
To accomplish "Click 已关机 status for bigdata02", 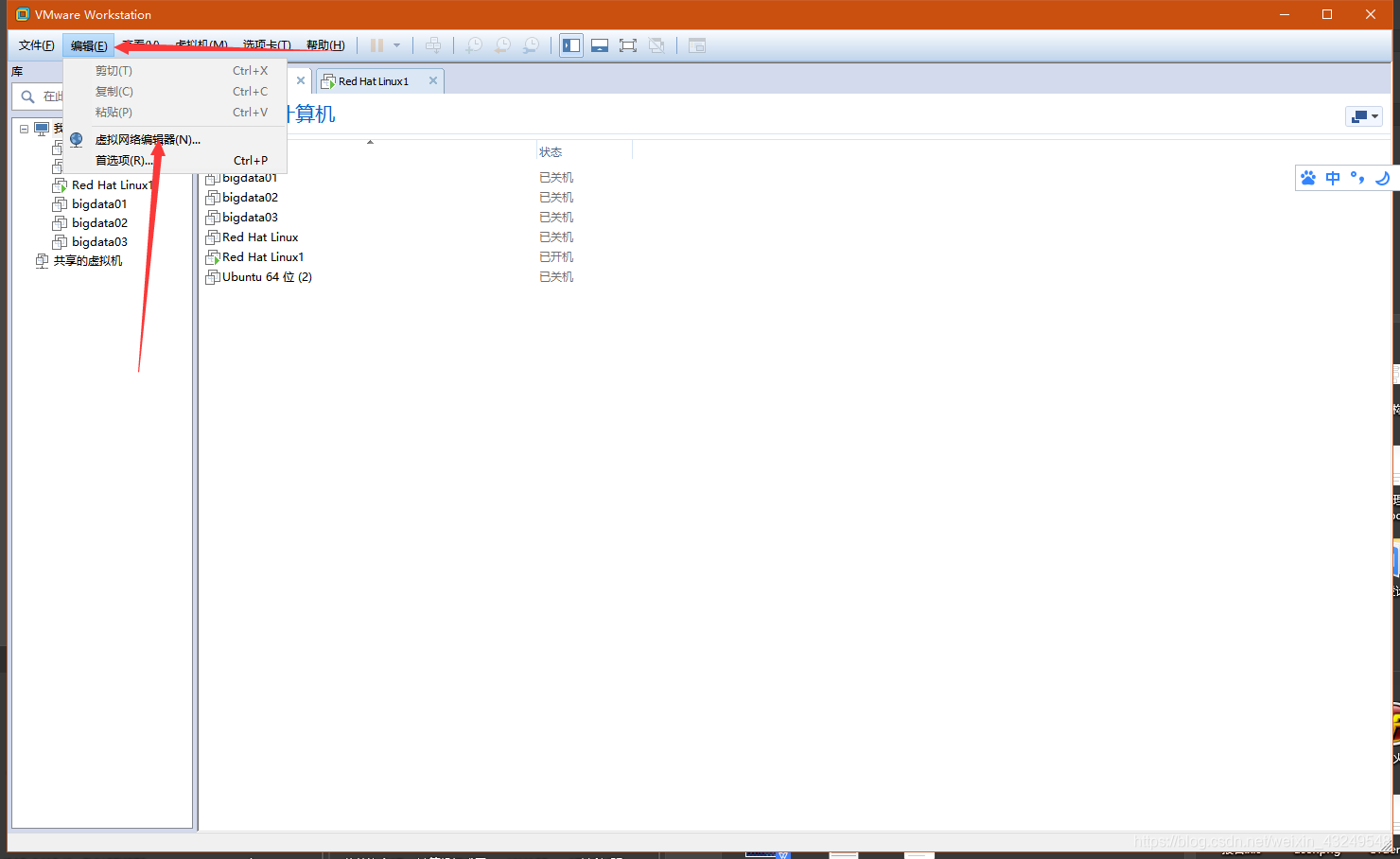I will (556, 198).
